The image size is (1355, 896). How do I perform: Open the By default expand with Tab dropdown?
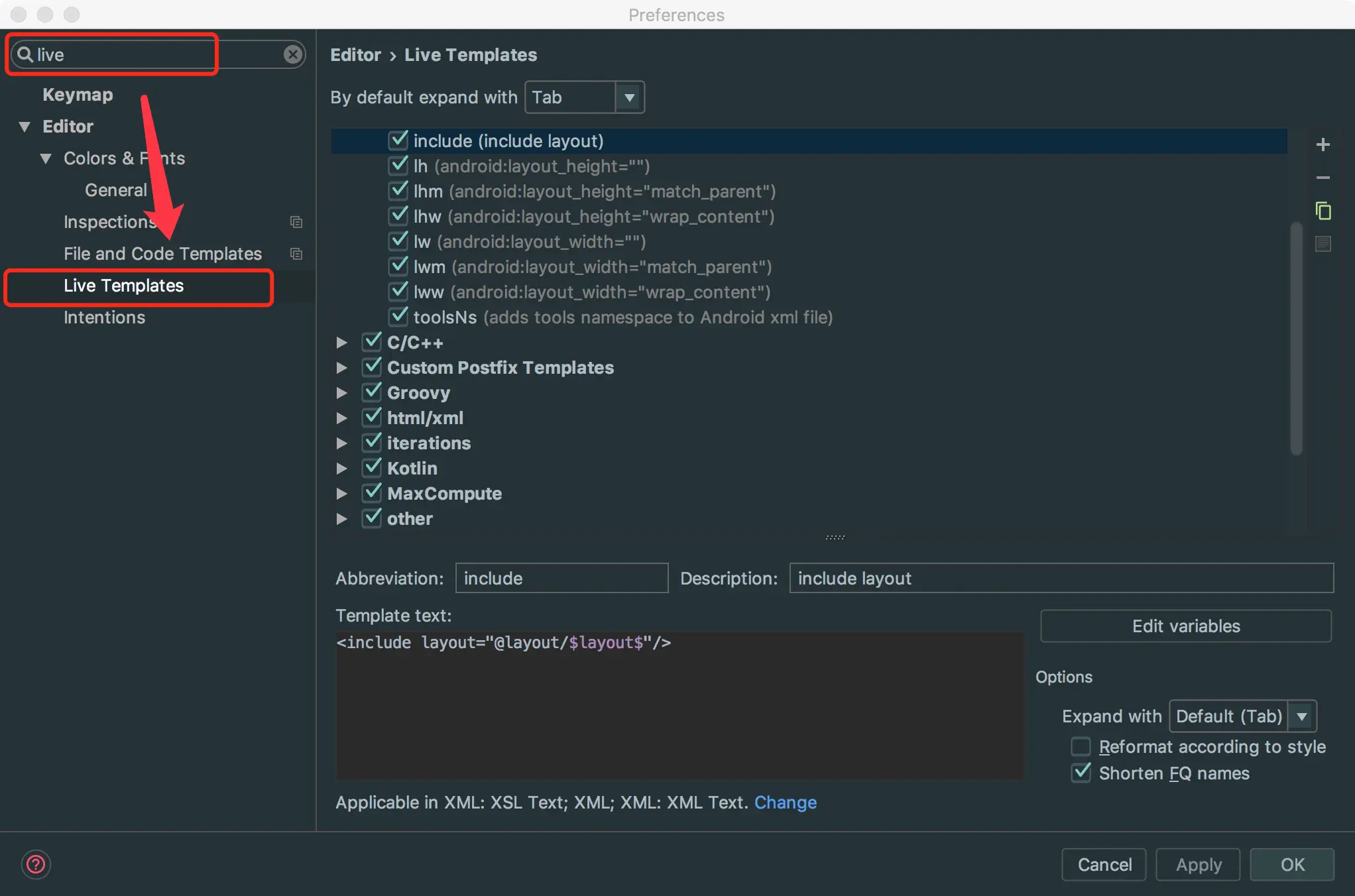pyautogui.click(x=584, y=97)
